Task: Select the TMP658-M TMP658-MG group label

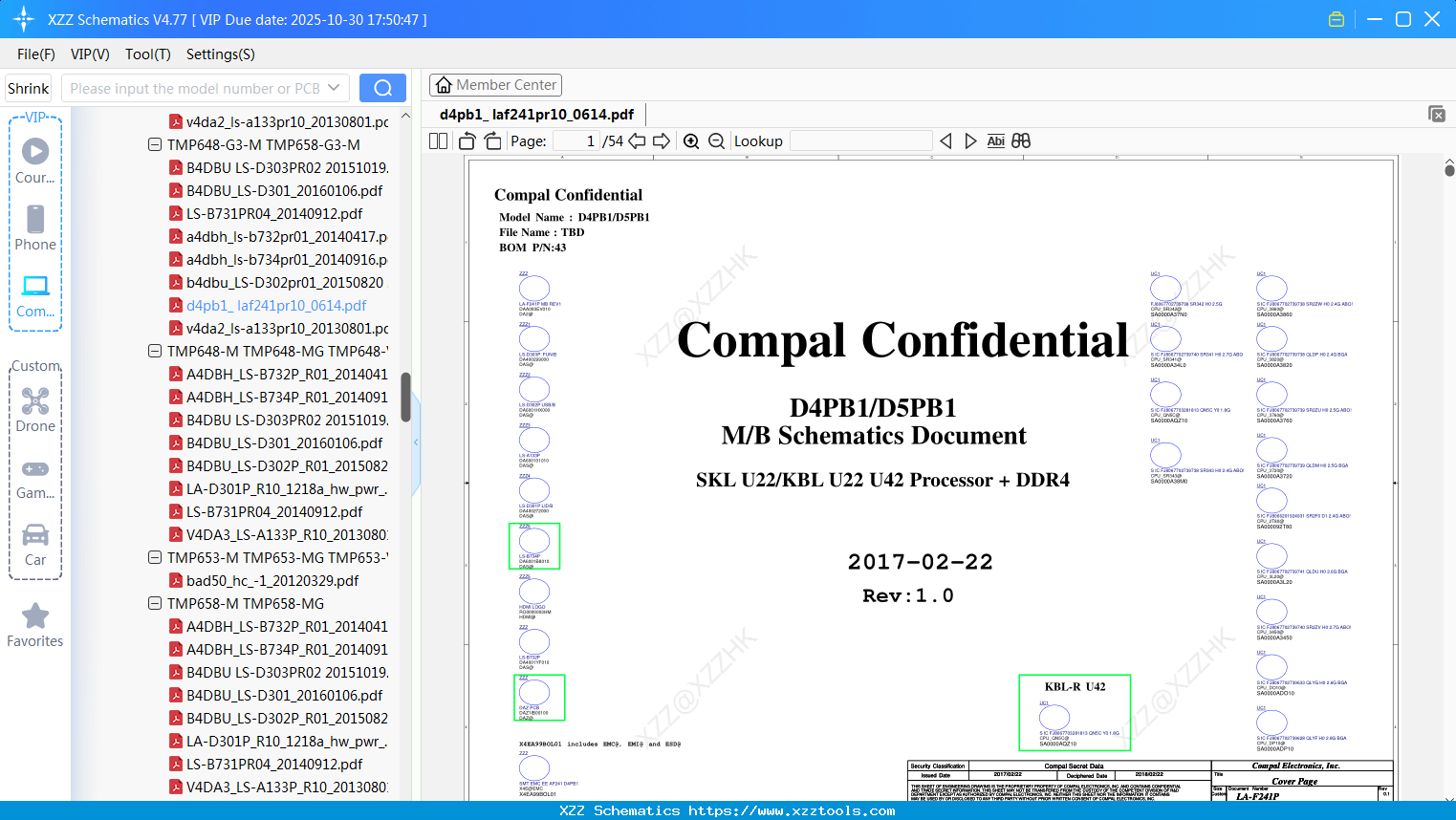Action: tap(246, 603)
